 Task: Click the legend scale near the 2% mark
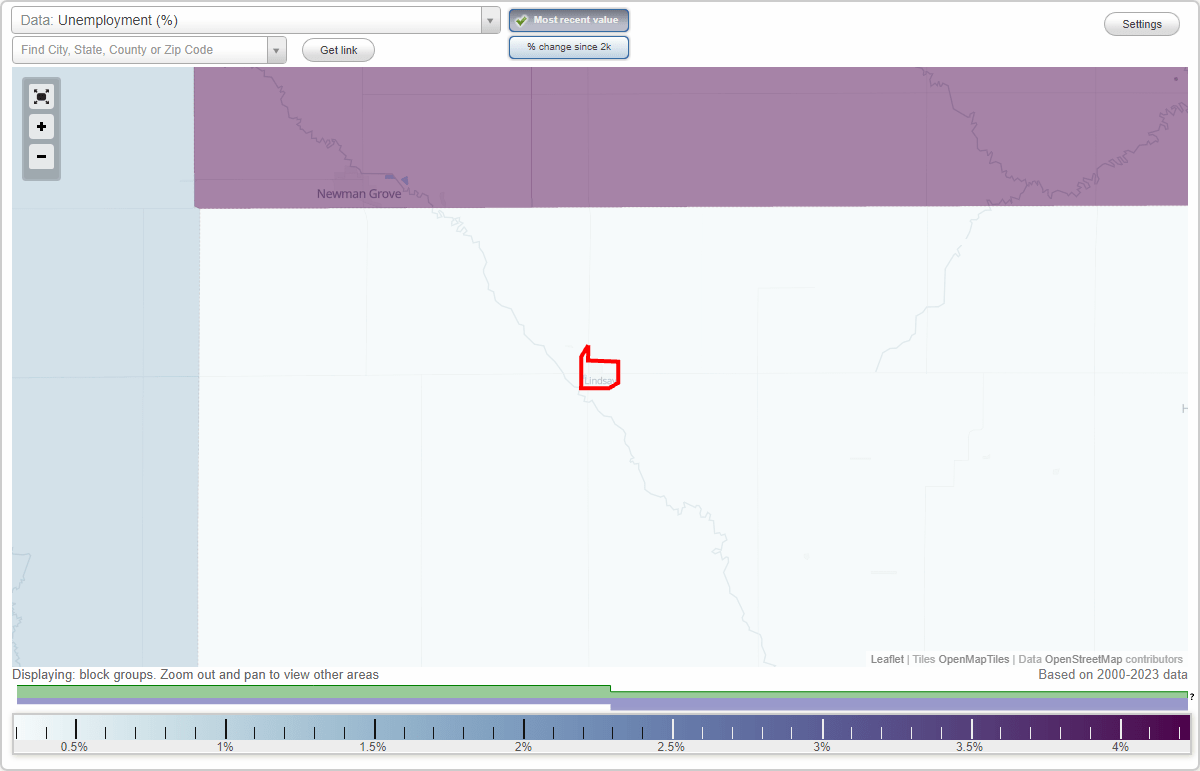click(x=522, y=729)
